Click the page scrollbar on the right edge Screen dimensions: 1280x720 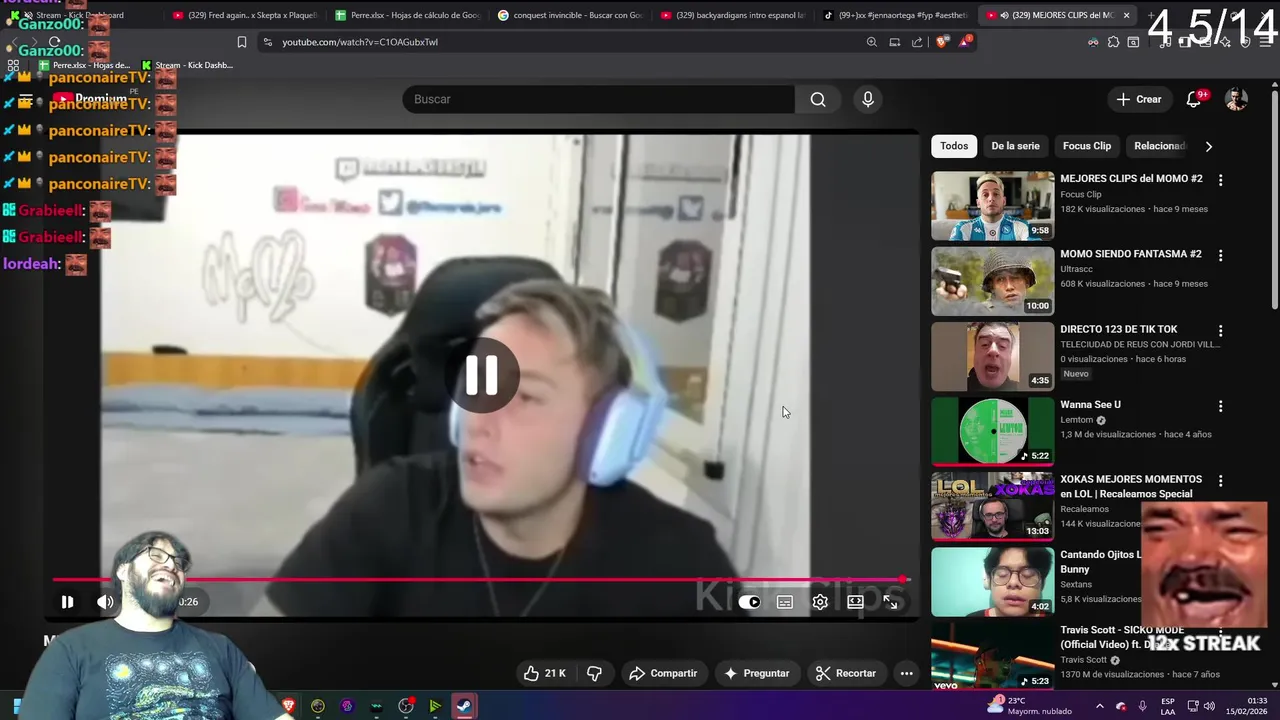[x=1274, y=200]
